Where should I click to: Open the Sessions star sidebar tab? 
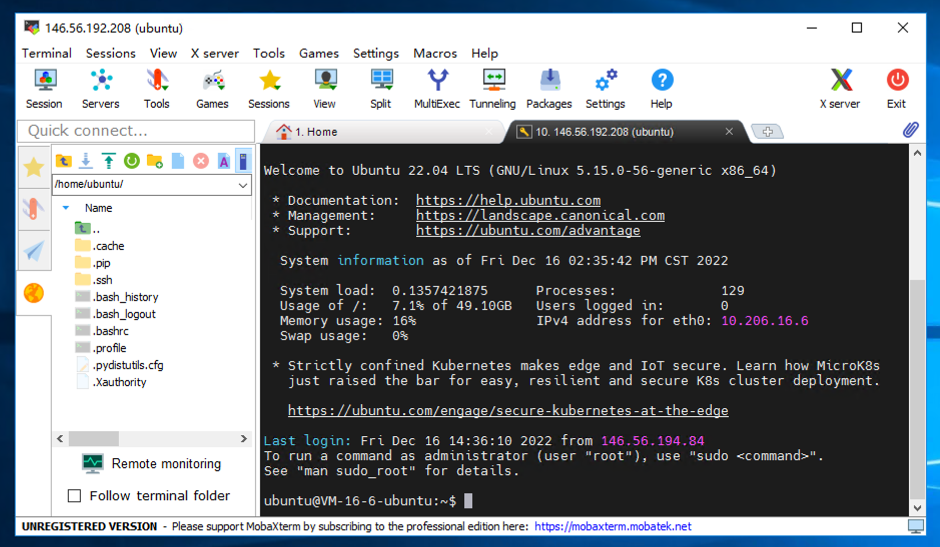pos(34,167)
